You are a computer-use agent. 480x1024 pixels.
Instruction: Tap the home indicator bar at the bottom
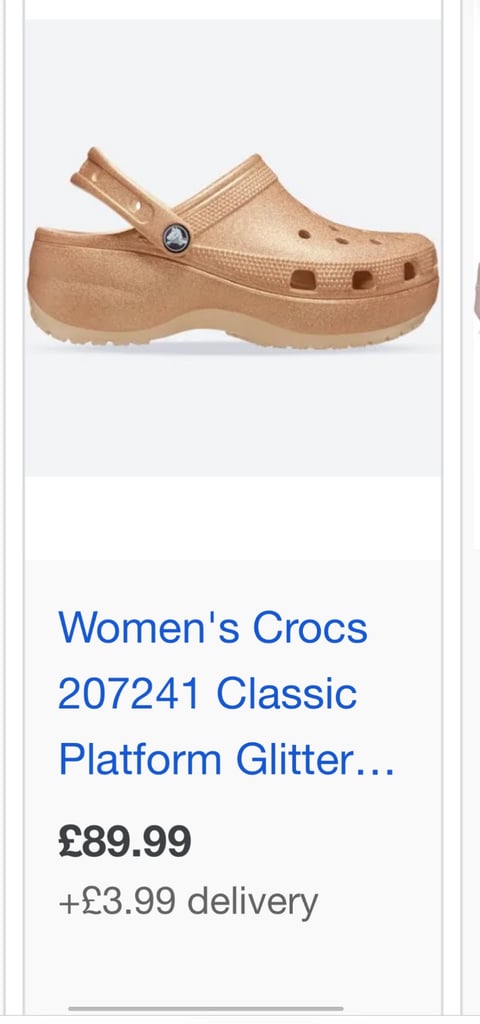(x=206, y=1009)
